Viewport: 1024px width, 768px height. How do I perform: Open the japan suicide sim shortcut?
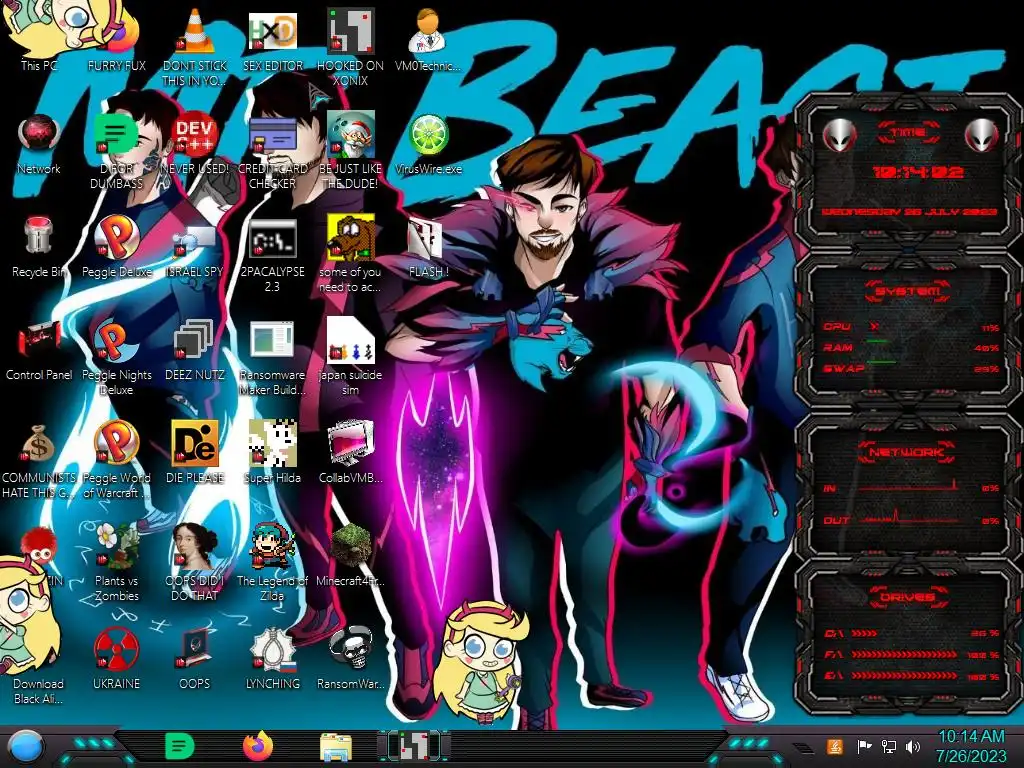click(350, 358)
